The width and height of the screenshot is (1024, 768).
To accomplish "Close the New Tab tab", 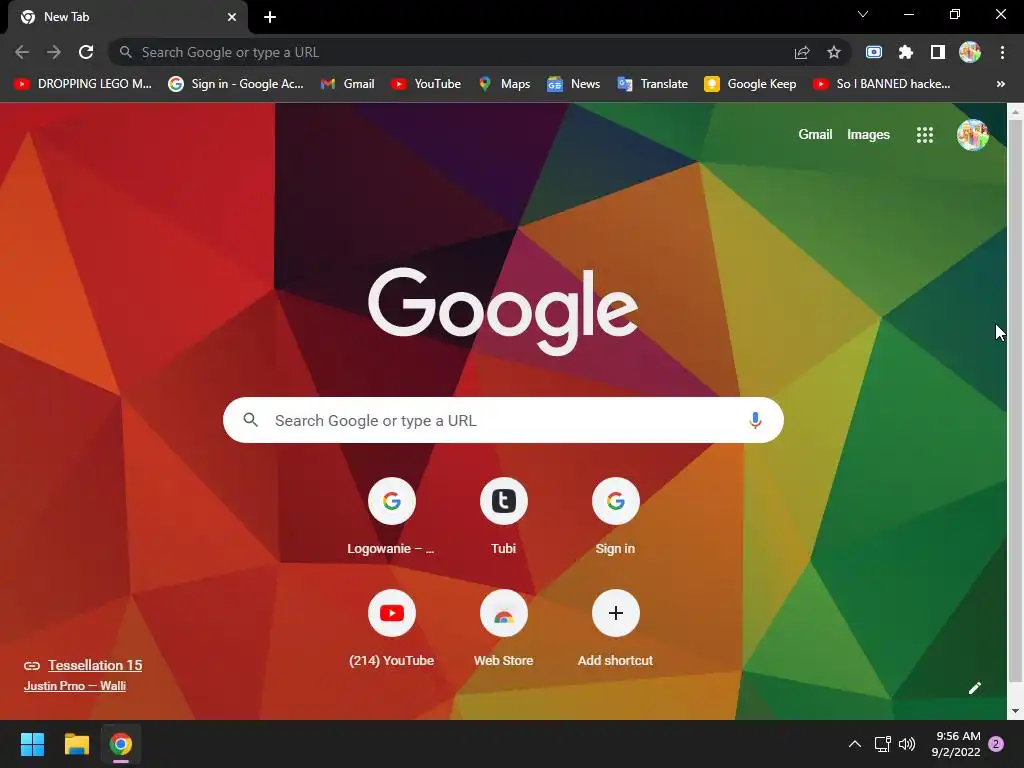I will point(232,17).
